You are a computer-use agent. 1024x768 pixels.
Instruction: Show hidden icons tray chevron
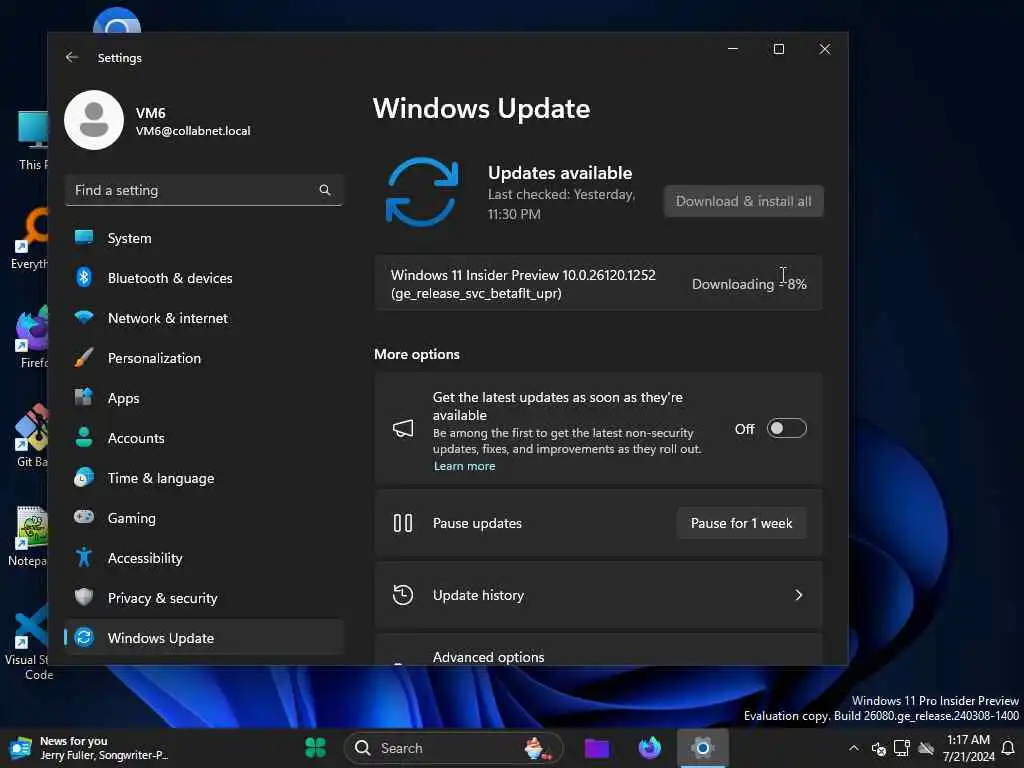tap(854, 748)
